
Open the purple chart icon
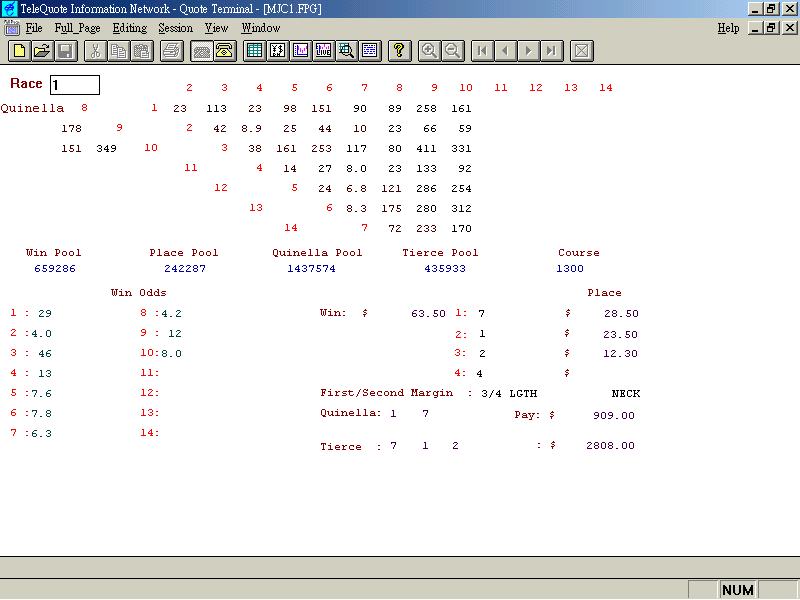(x=301, y=51)
